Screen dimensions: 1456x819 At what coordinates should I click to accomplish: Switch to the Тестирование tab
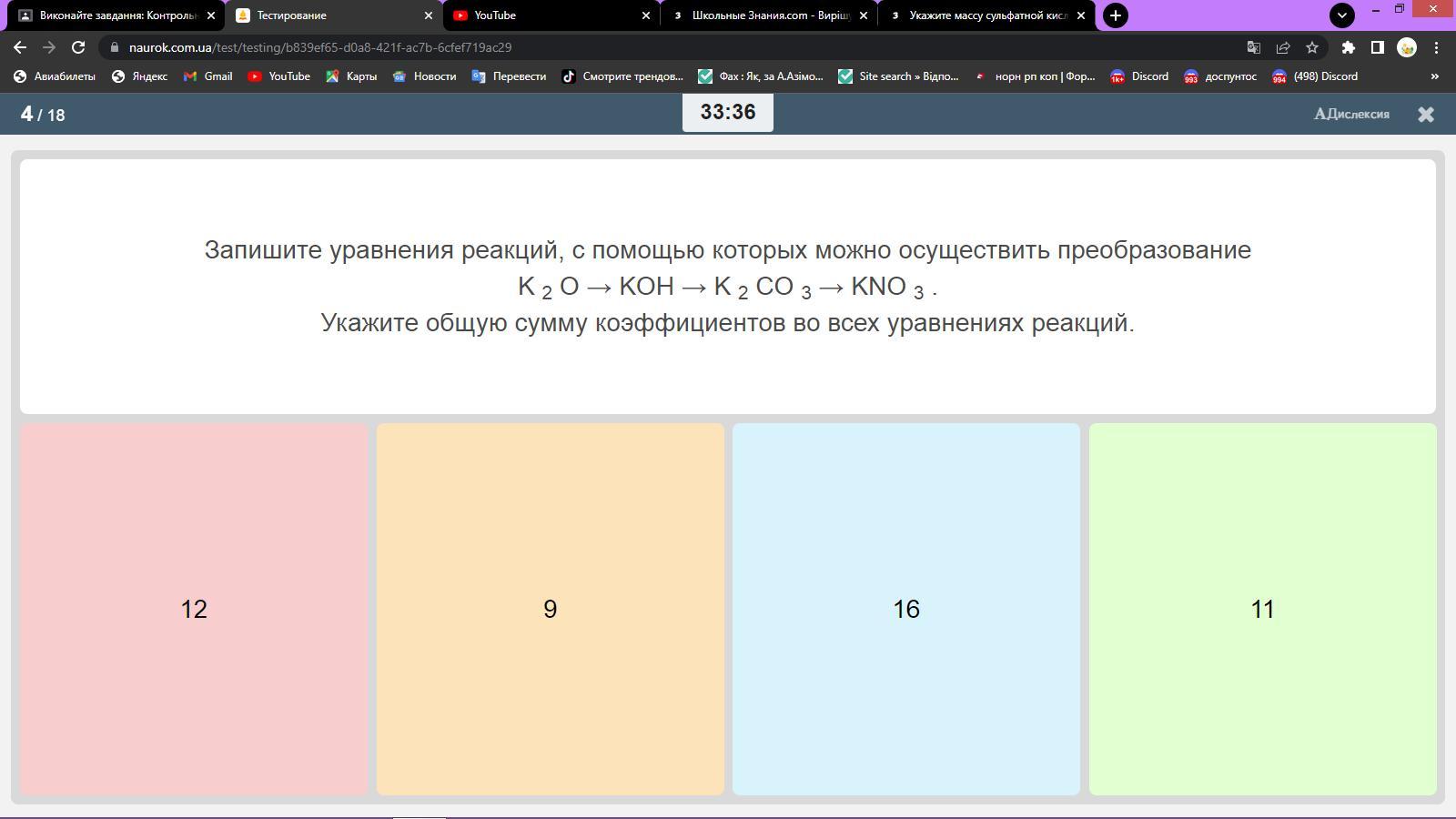(x=334, y=15)
